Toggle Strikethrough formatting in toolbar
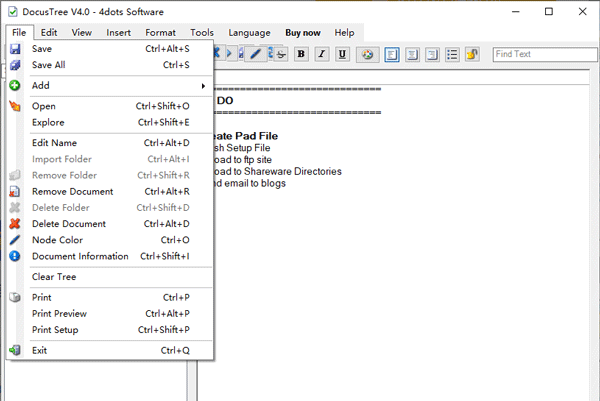The image size is (600, 401). click(281, 54)
